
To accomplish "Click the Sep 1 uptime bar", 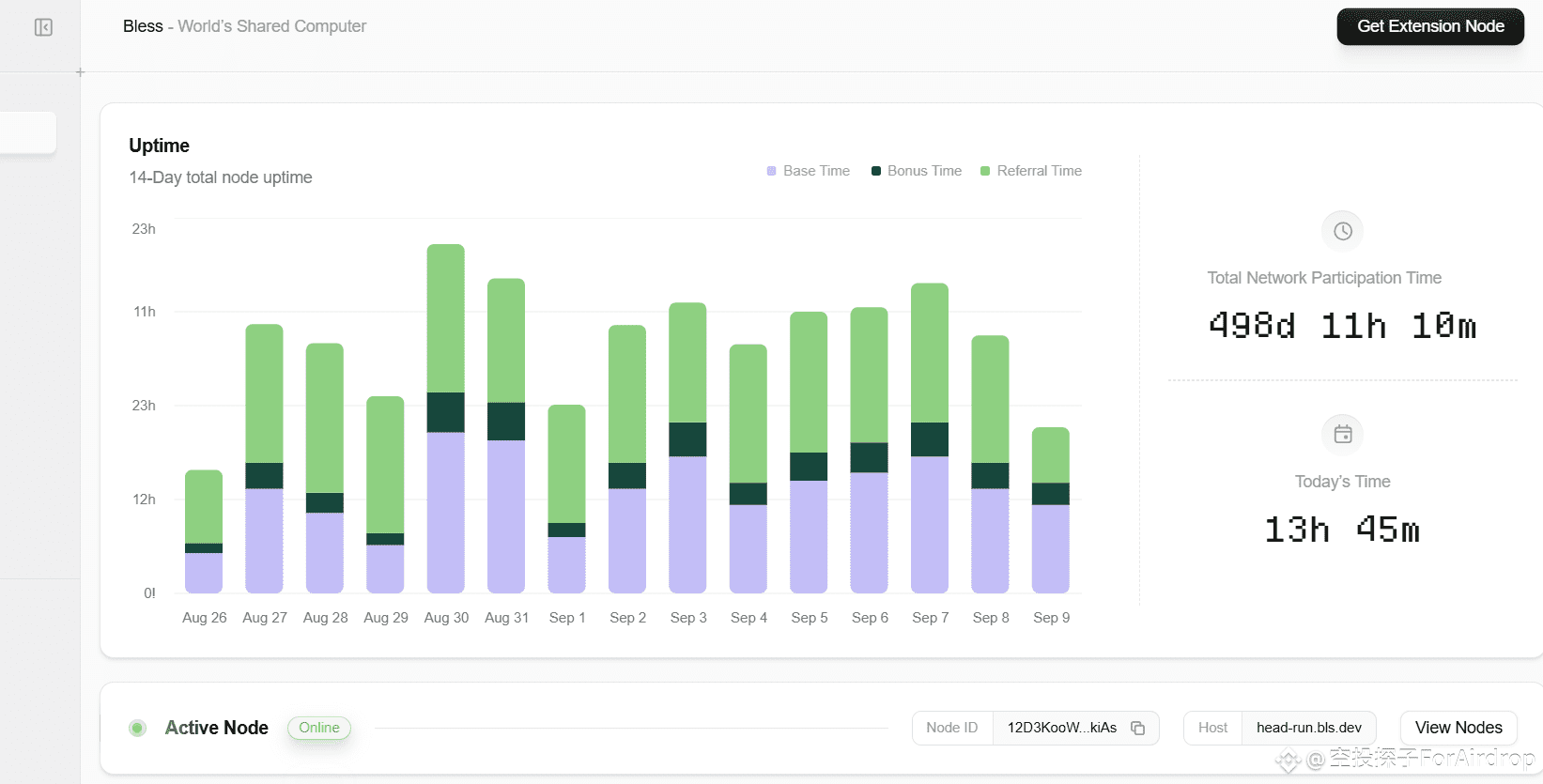I will pyautogui.click(x=566, y=499).
